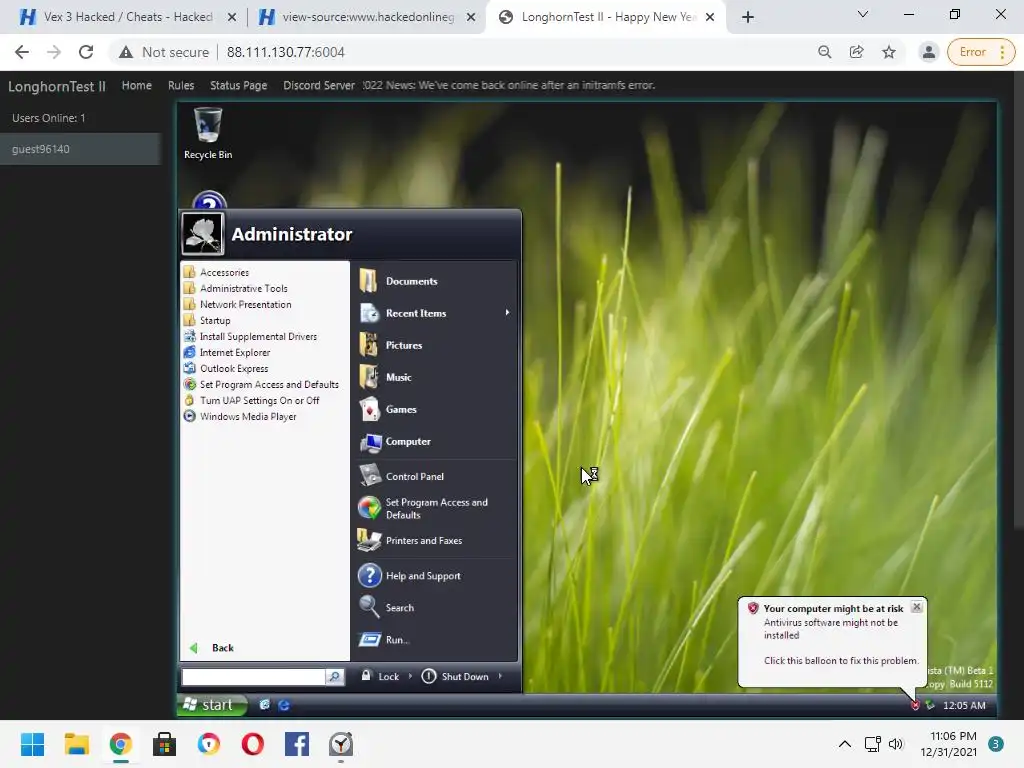Bookmark this page with the star
This screenshot has height=768, width=1024.
click(888, 52)
